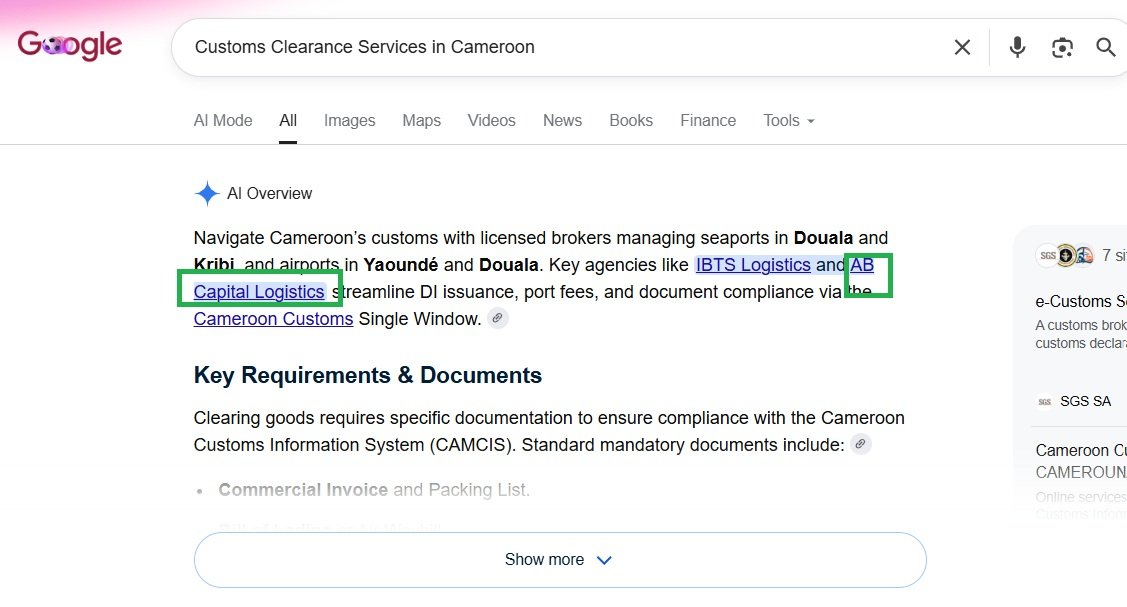
Task: Switch to Videos tab
Action: pos(492,121)
